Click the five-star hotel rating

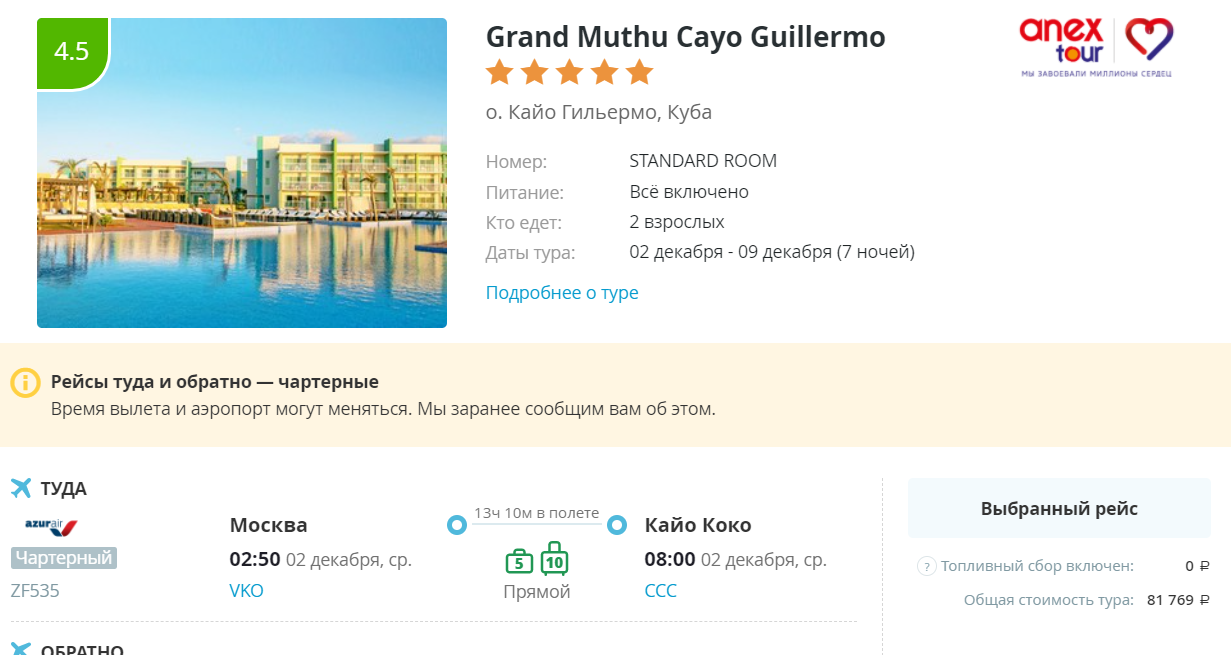(569, 73)
